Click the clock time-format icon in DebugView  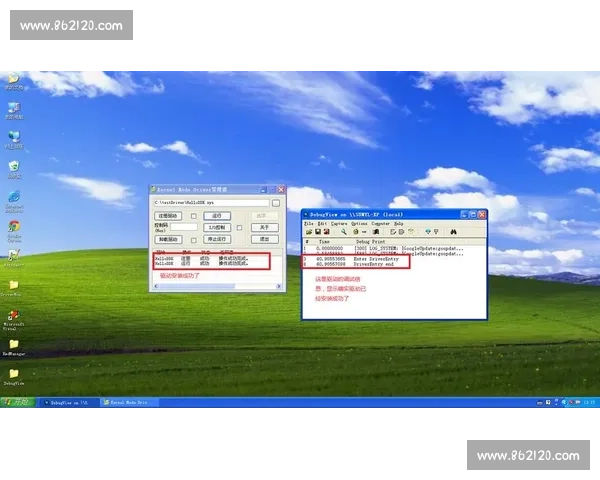click(411, 232)
